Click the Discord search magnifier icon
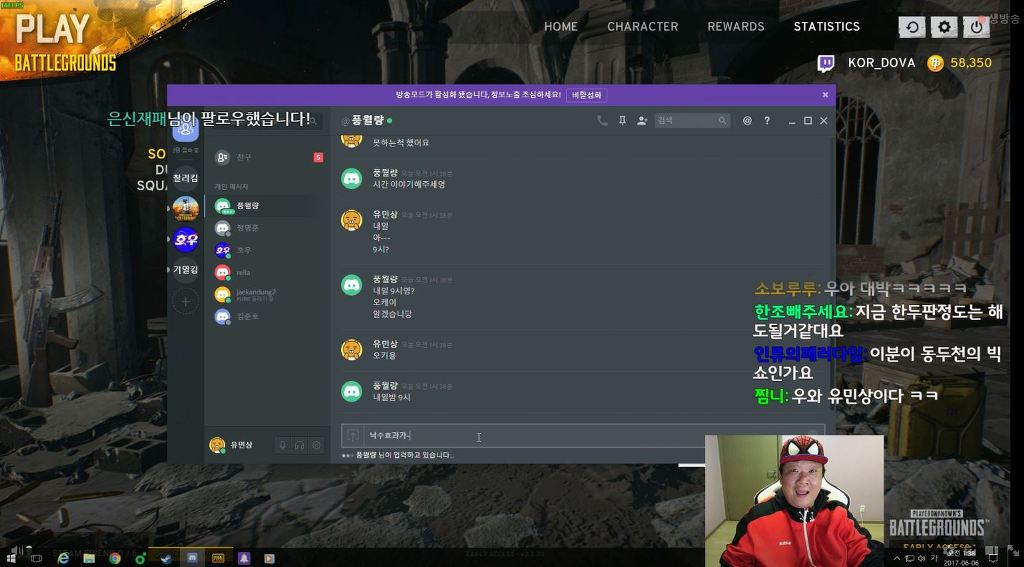The image size is (1024, 567). 722,121
